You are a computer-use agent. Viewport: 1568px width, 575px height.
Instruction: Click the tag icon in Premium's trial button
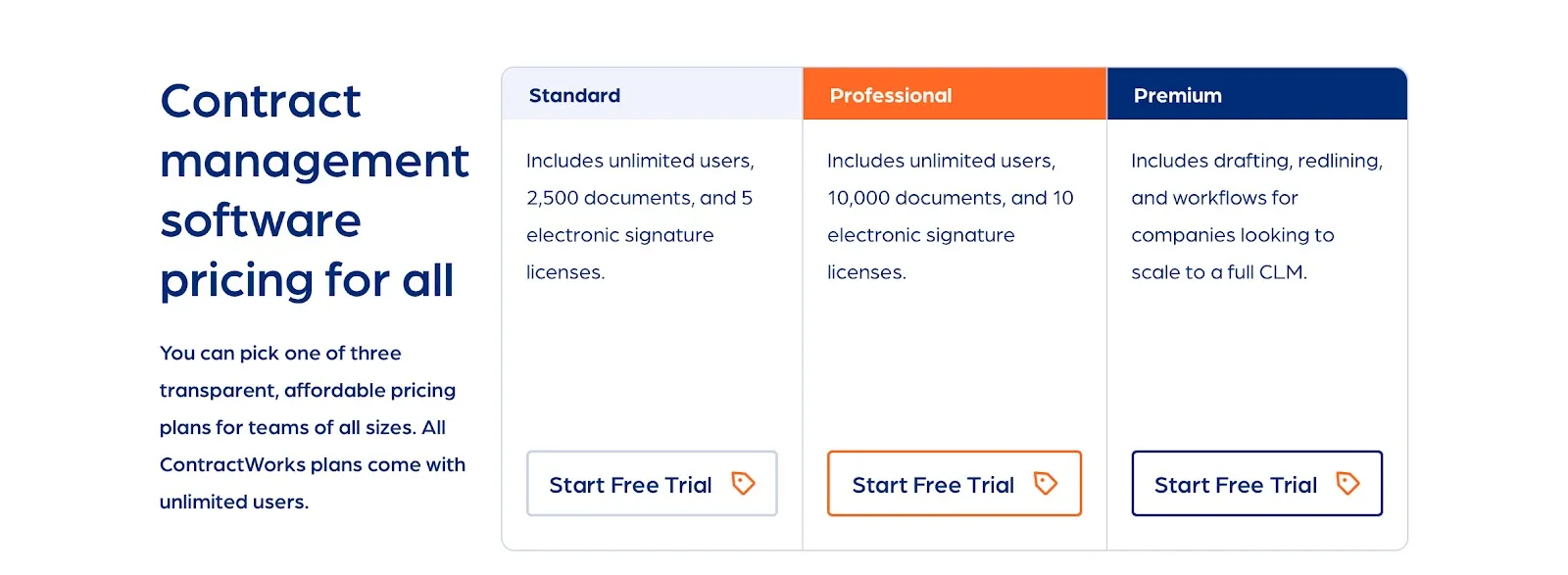pos(1349,483)
